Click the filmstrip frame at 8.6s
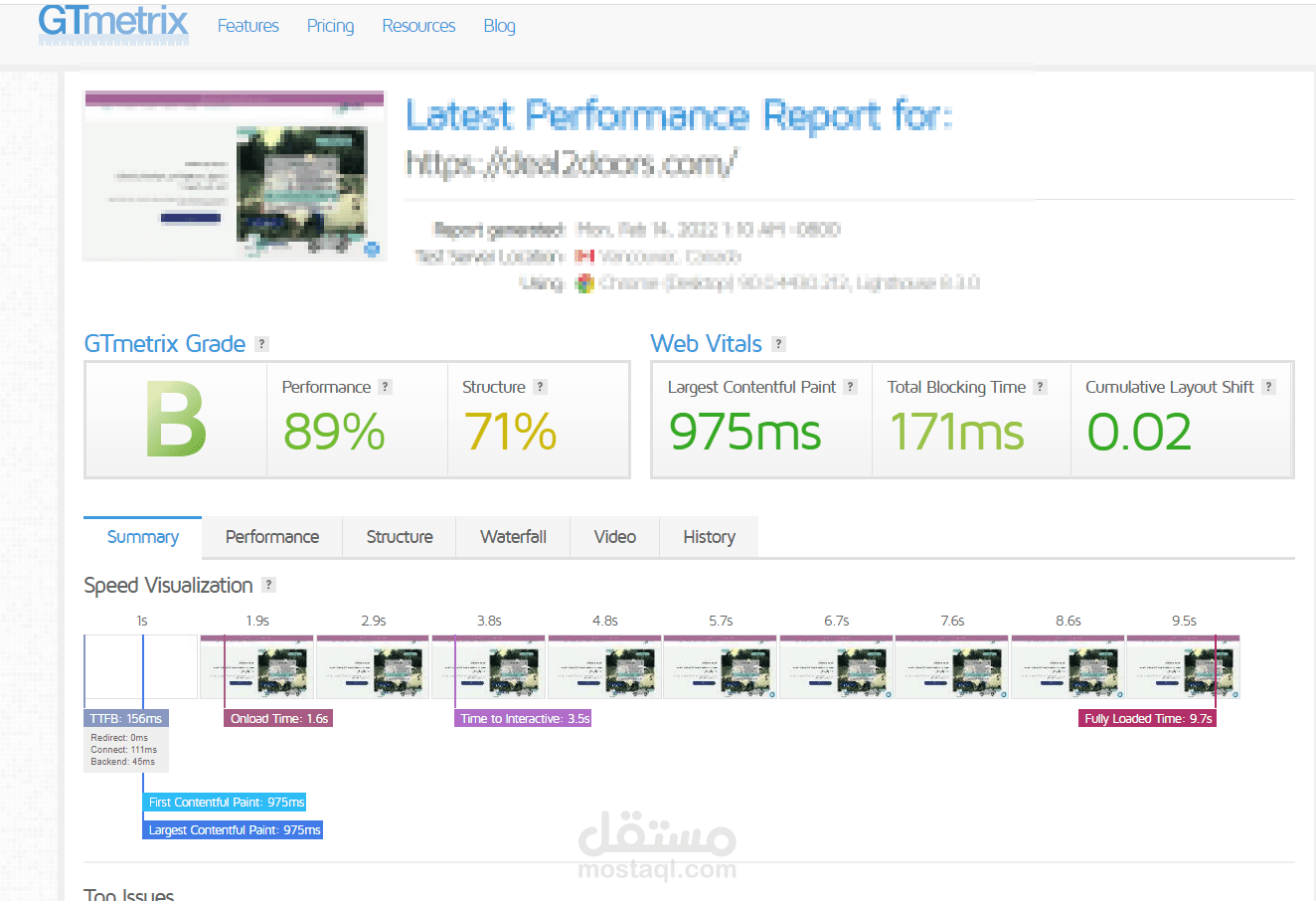 pyautogui.click(x=1068, y=667)
